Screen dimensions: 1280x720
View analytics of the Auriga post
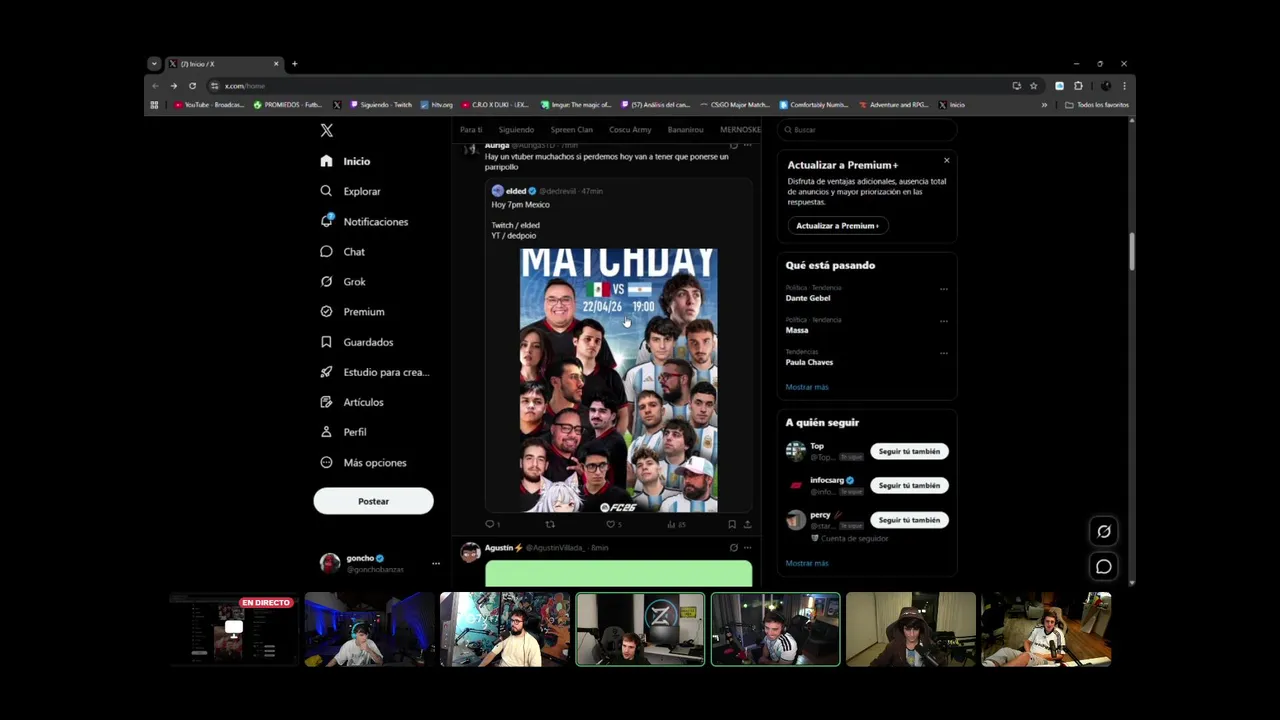[x=676, y=524]
